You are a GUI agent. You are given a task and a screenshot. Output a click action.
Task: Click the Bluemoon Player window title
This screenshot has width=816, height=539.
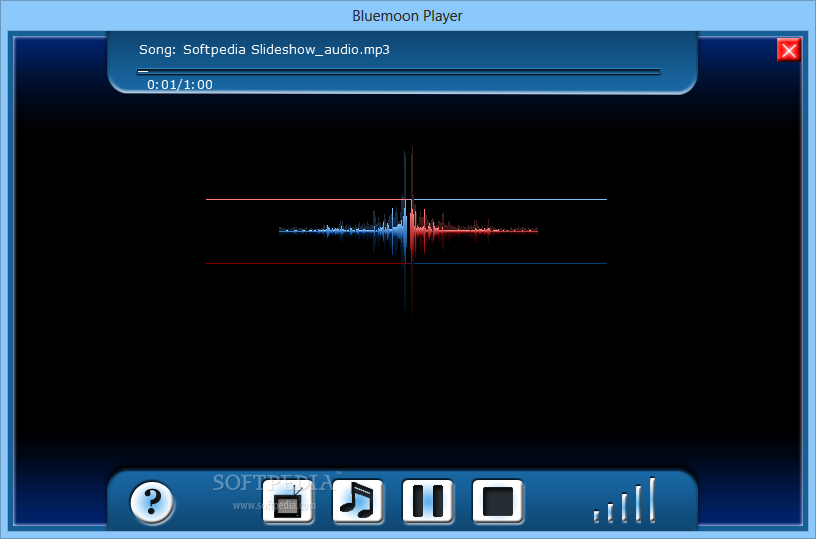(407, 16)
